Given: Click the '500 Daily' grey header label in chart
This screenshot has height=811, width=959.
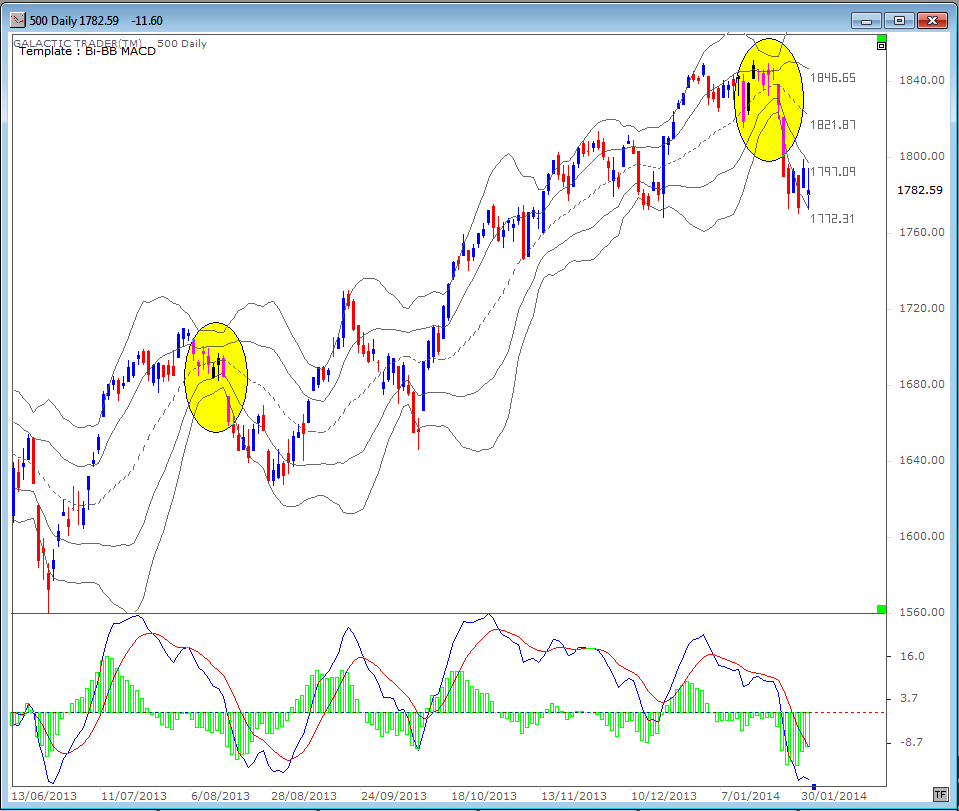Looking at the screenshot, I should 182,43.
